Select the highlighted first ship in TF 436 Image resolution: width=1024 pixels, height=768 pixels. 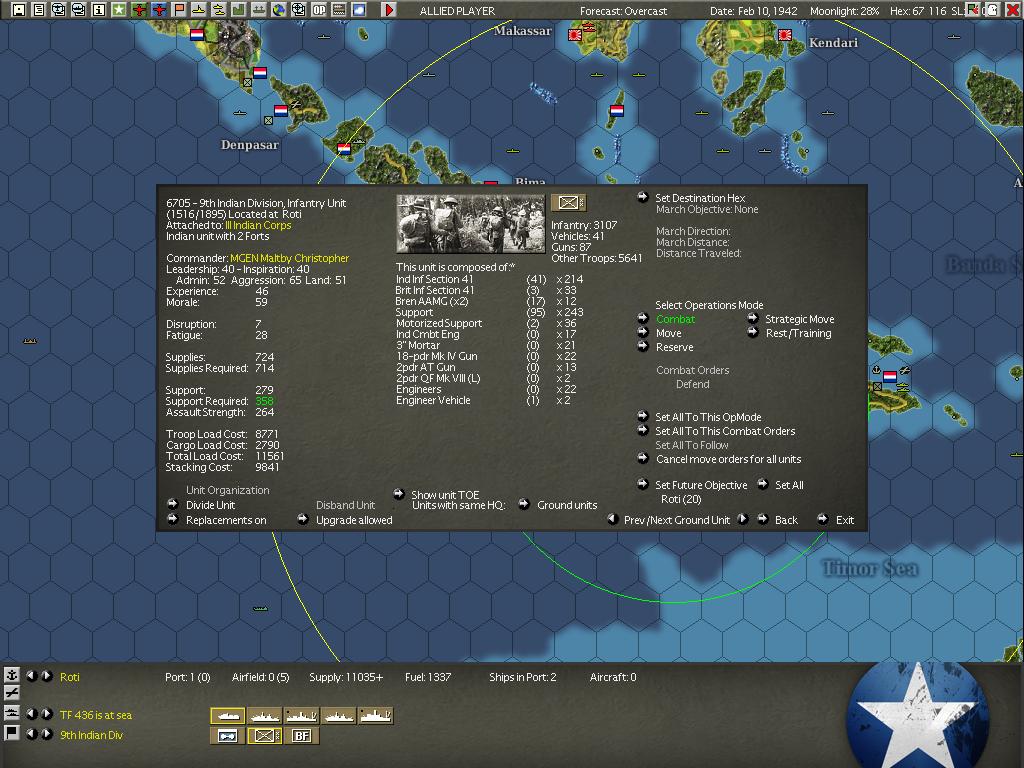click(228, 716)
